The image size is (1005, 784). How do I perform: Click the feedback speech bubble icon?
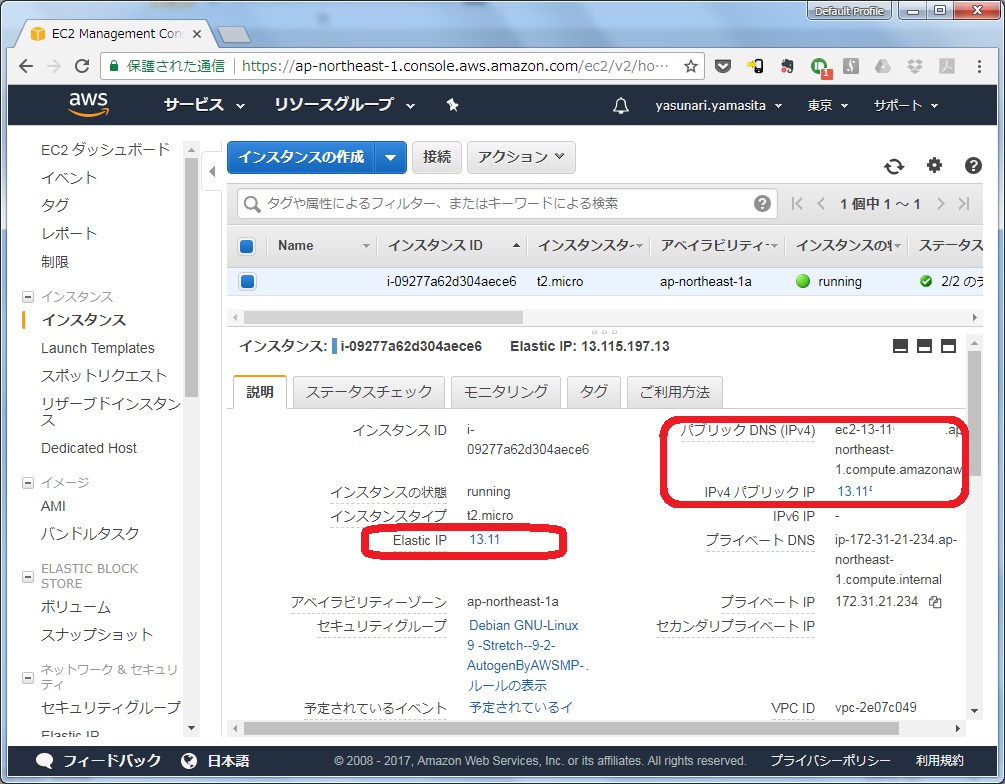[45, 761]
